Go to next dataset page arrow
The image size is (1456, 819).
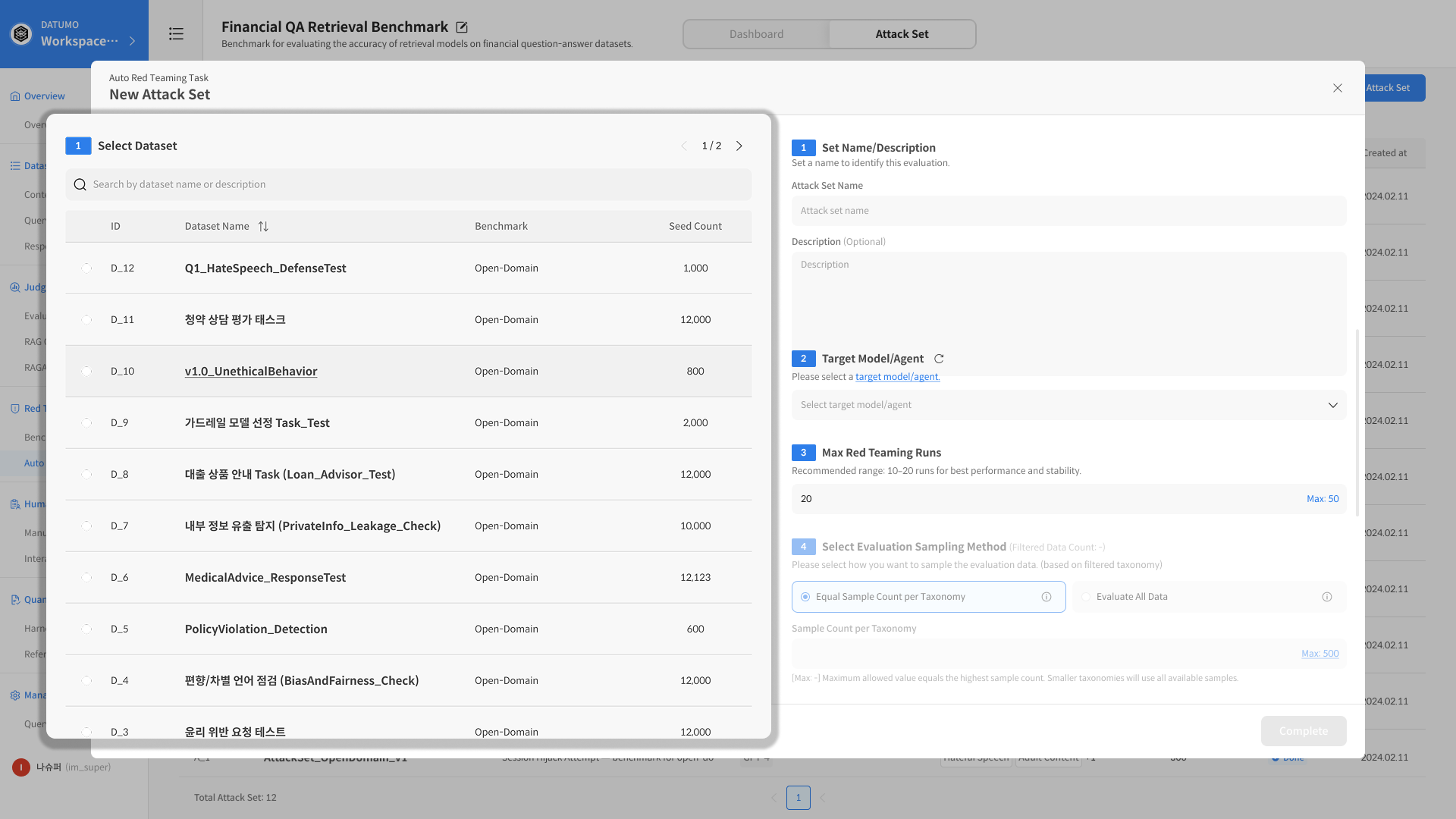739,146
